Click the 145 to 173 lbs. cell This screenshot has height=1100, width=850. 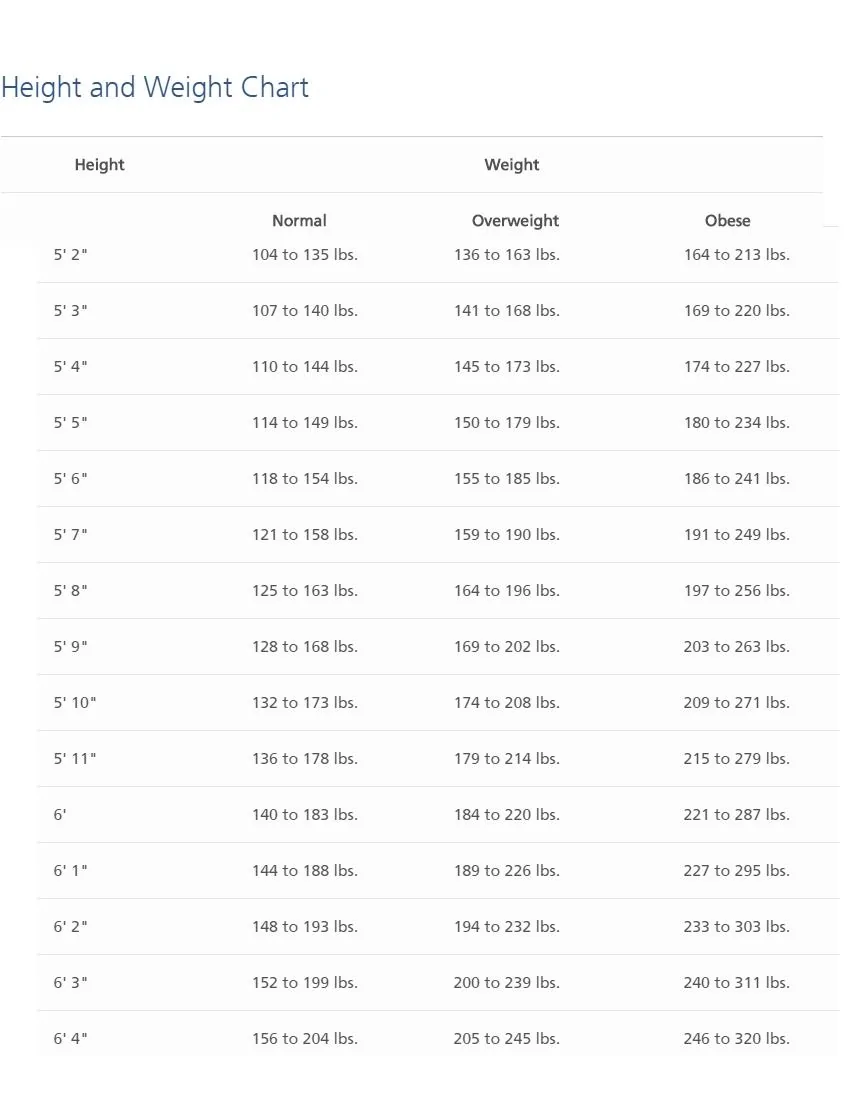coord(507,367)
